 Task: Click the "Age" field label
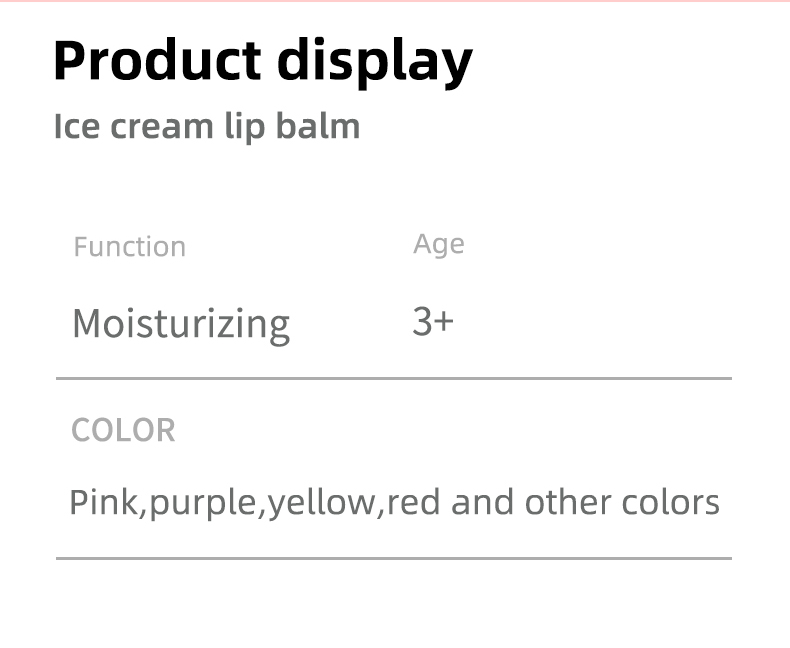click(438, 245)
